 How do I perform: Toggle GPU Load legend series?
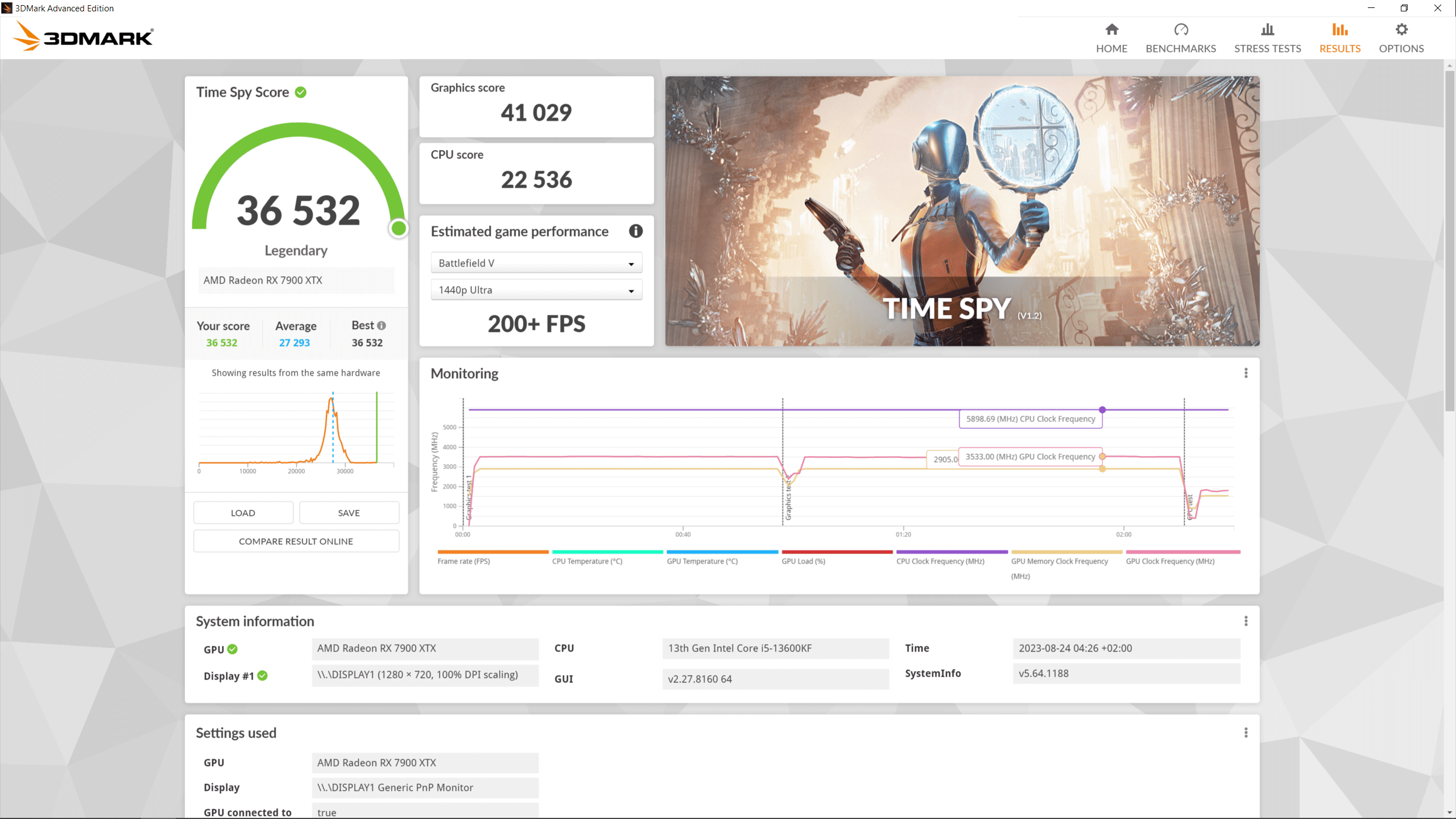tap(803, 561)
